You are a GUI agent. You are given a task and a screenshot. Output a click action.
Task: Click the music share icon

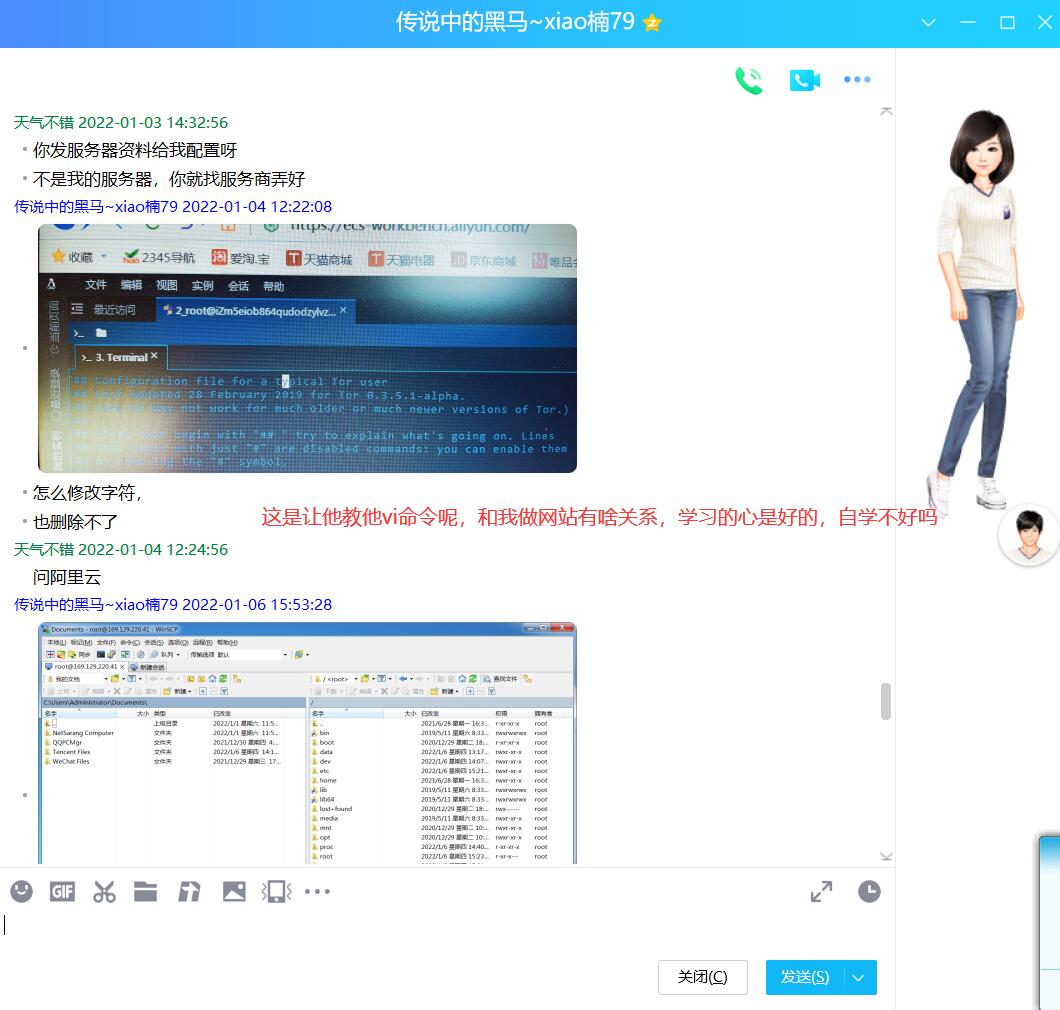click(x=189, y=892)
